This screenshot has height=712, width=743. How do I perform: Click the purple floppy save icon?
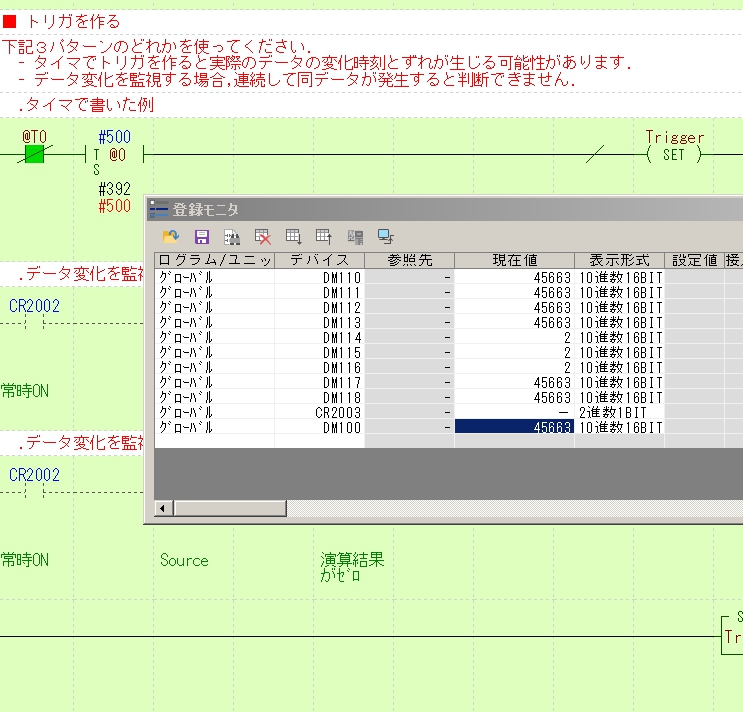(x=202, y=237)
